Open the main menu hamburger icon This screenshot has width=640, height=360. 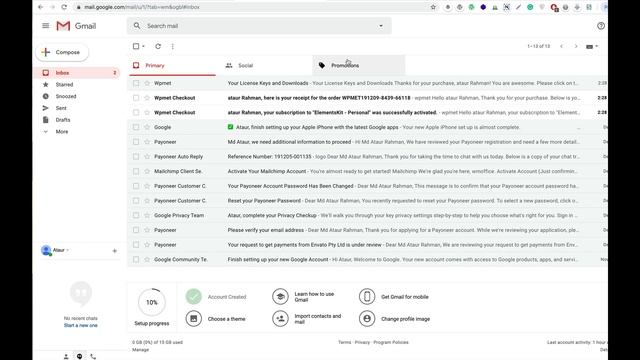click(45, 26)
